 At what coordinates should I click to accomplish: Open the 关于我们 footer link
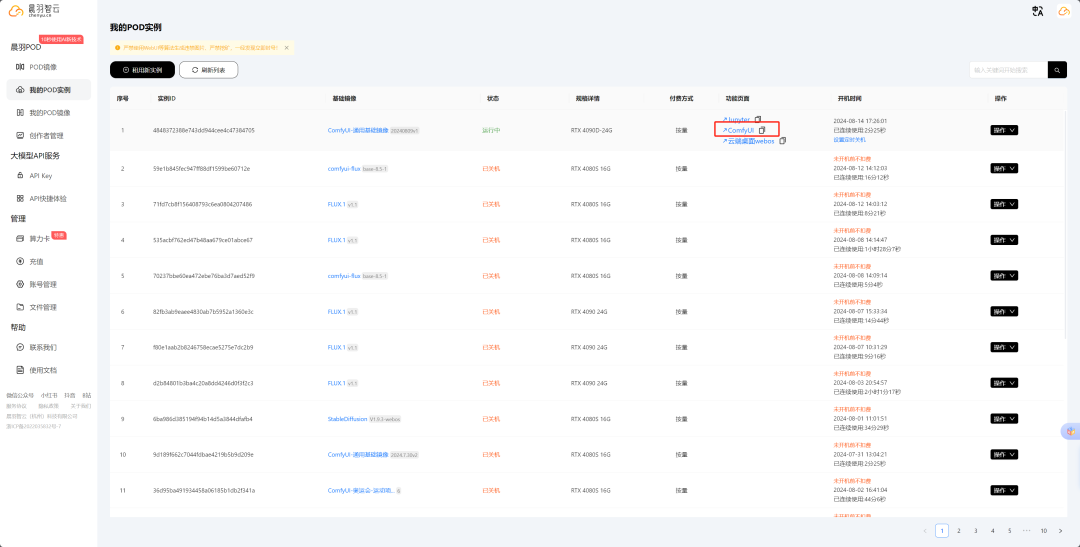point(81,406)
